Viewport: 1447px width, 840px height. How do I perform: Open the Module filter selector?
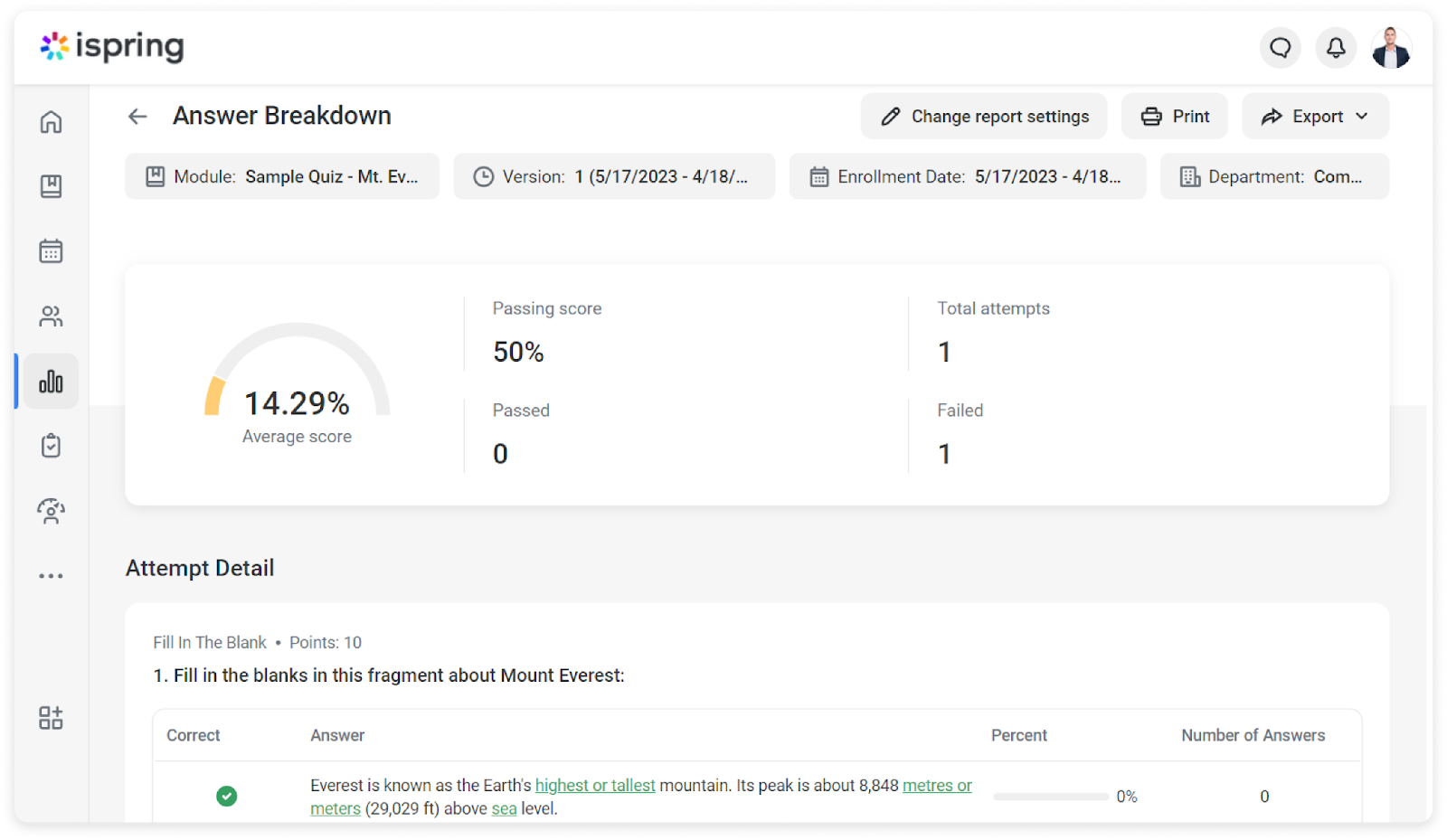click(282, 176)
